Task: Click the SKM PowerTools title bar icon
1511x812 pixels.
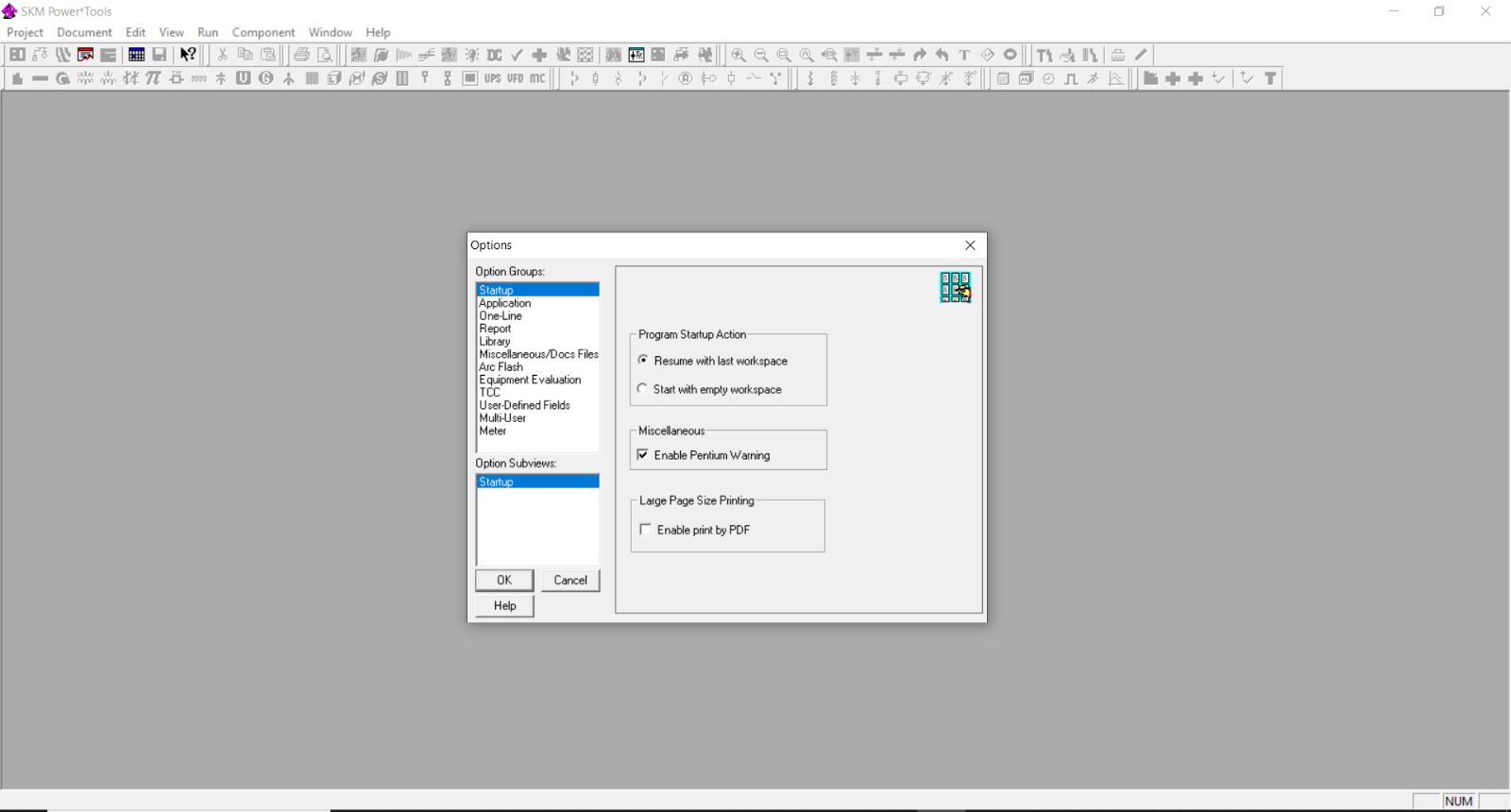Action: (x=9, y=11)
